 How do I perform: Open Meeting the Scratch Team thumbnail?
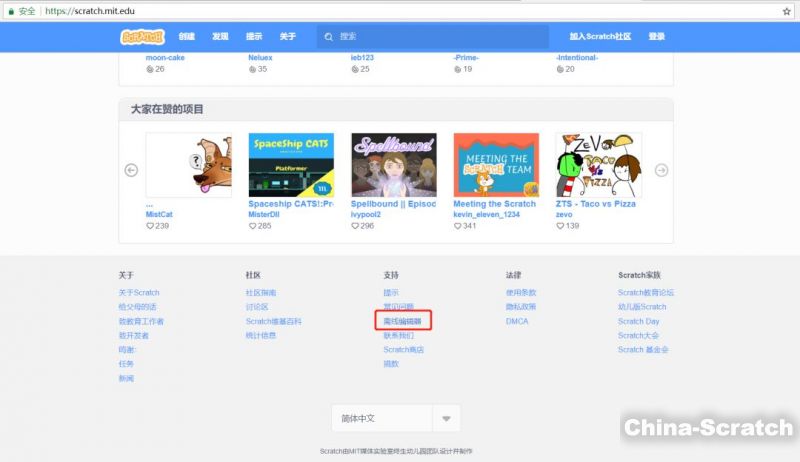pos(496,165)
